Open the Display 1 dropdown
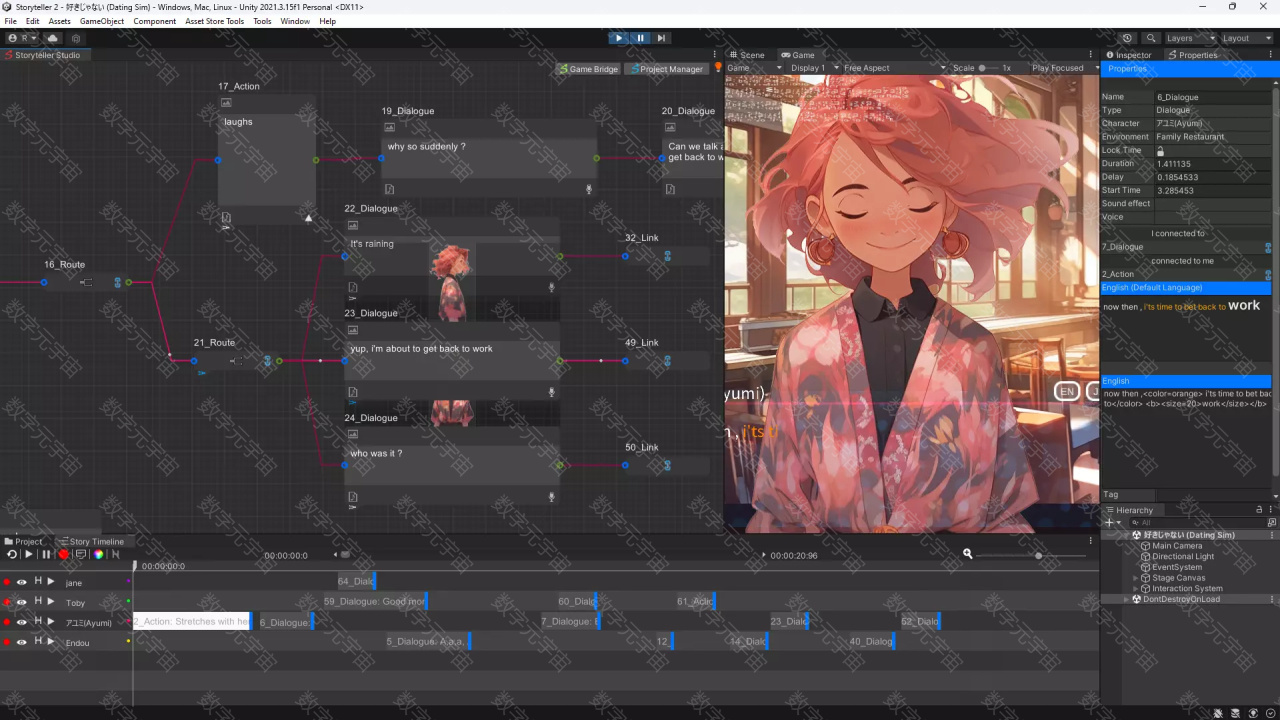The width and height of the screenshot is (1280, 720). pyautogui.click(x=813, y=68)
